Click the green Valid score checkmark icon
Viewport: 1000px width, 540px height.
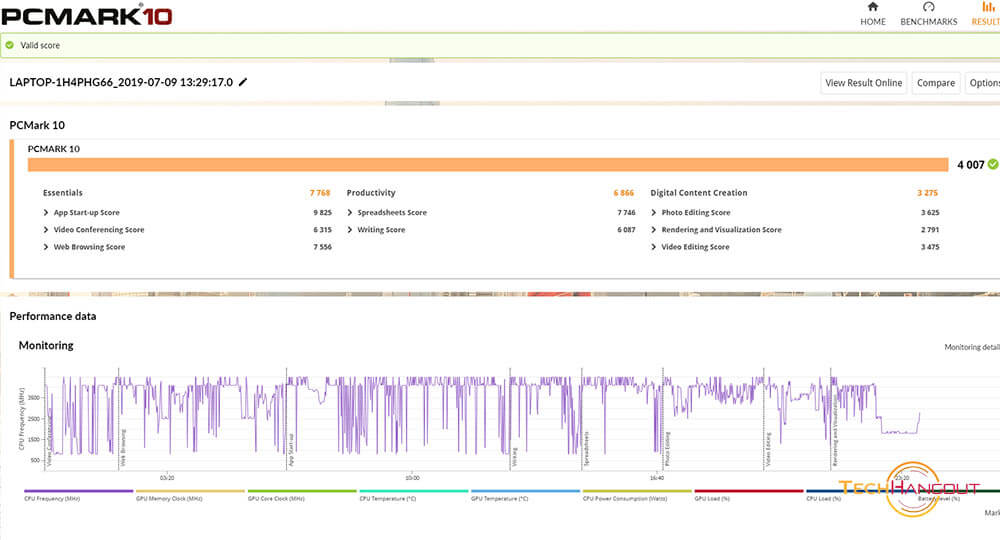[10, 45]
